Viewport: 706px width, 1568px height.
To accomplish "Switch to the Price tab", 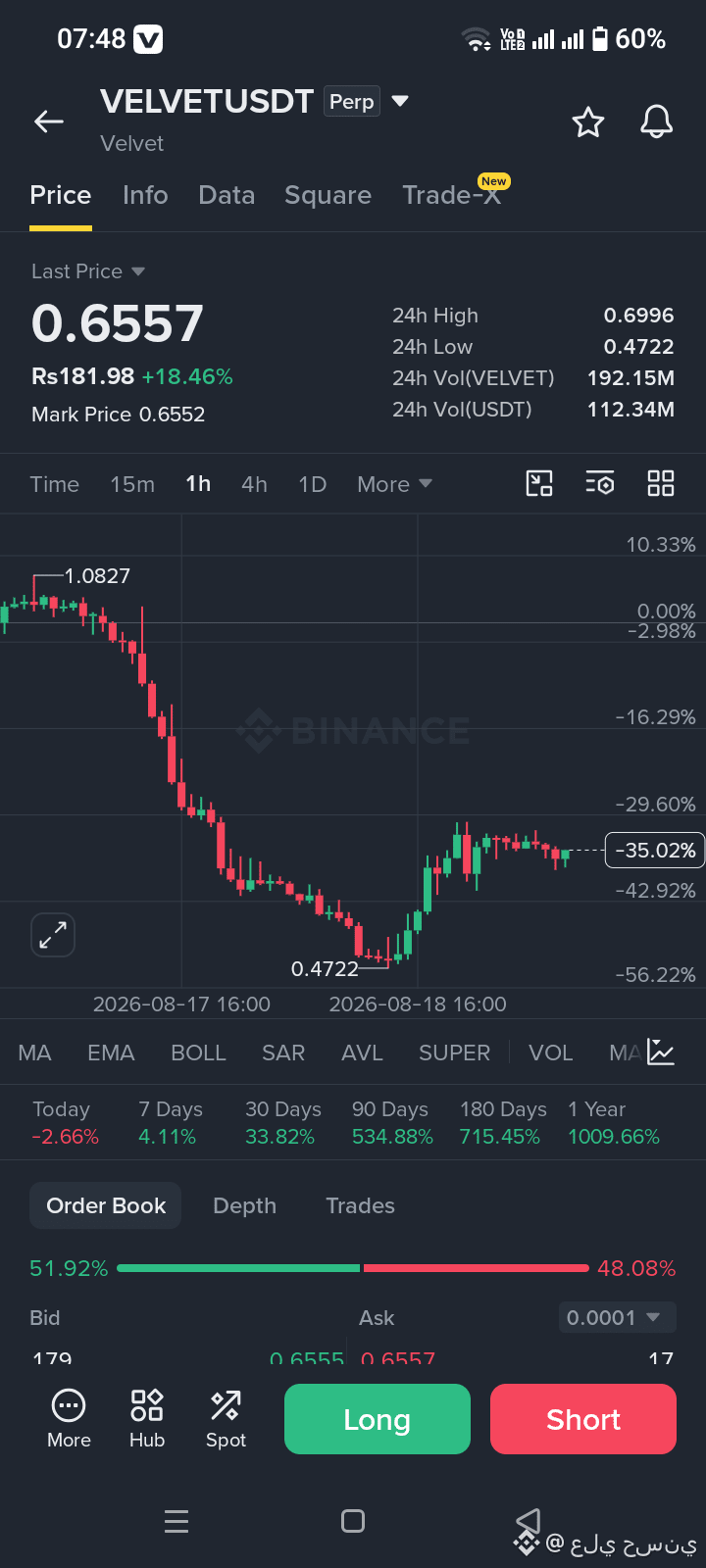I will (x=61, y=195).
